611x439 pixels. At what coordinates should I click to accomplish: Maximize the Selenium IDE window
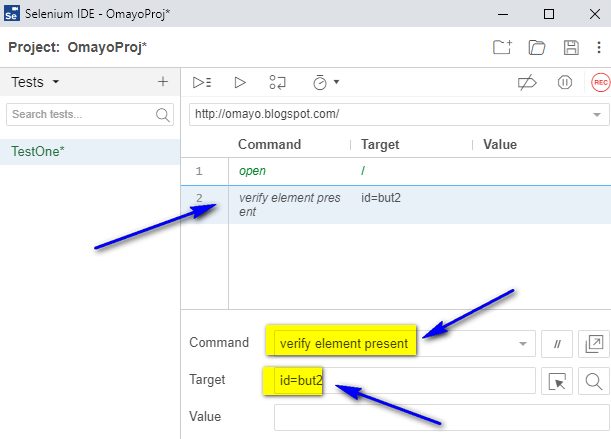click(549, 14)
